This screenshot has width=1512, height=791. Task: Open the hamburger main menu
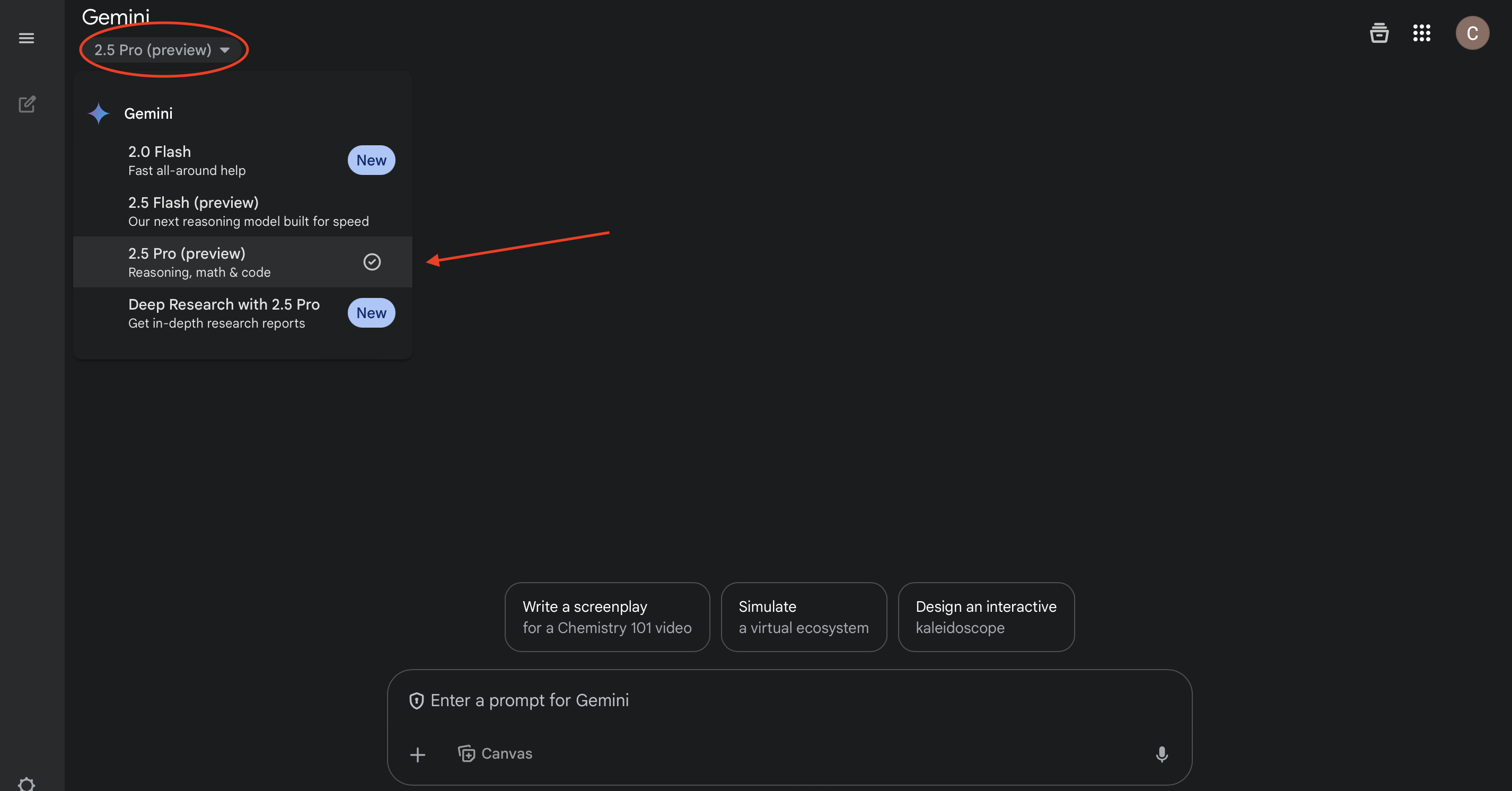pos(27,38)
